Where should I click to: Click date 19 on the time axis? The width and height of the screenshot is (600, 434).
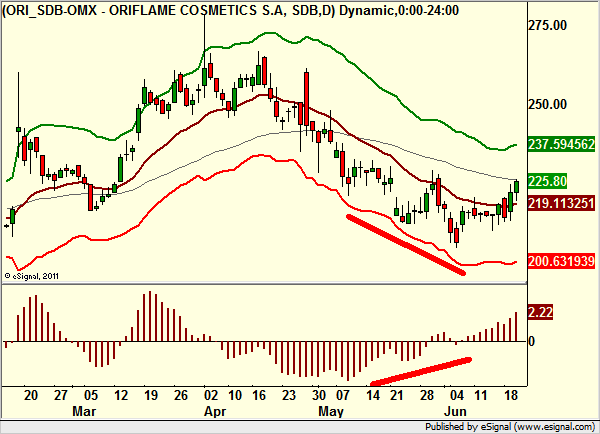click(151, 395)
